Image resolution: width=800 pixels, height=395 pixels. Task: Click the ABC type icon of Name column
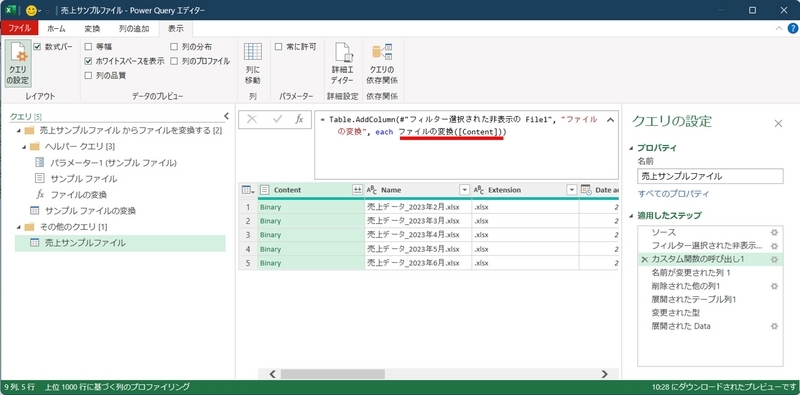pyautogui.click(x=372, y=190)
